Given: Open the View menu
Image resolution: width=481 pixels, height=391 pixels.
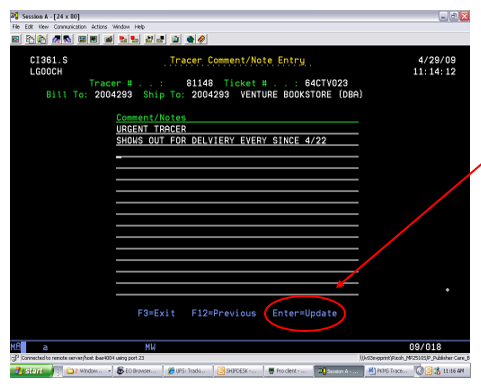Looking at the screenshot, I should pyautogui.click(x=43, y=27).
